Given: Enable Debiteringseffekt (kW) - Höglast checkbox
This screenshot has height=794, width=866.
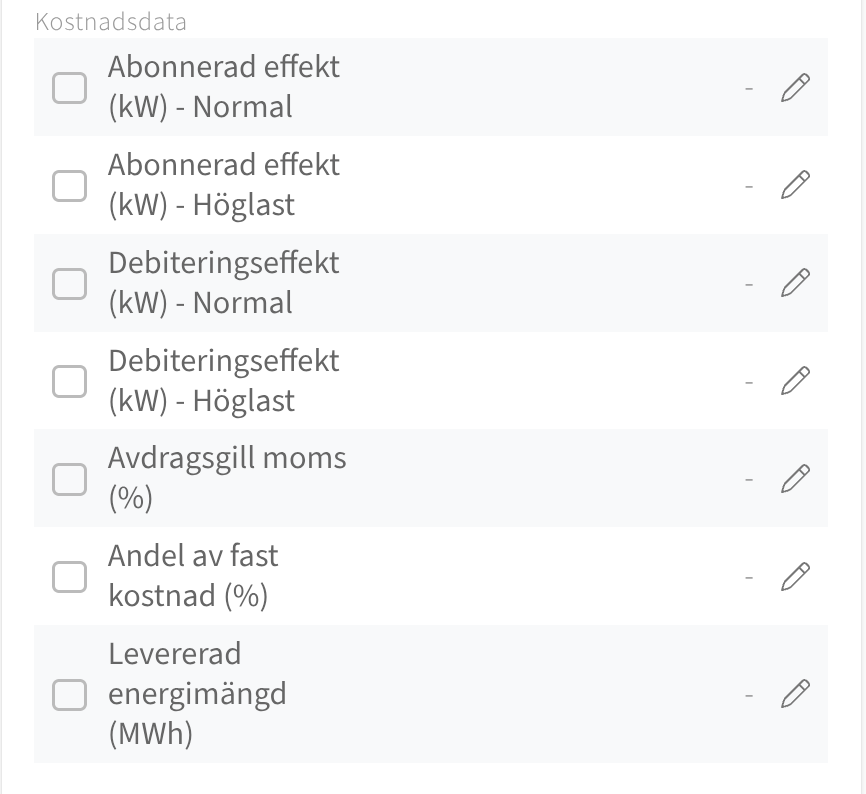Looking at the screenshot, I should tap(69, 381).
